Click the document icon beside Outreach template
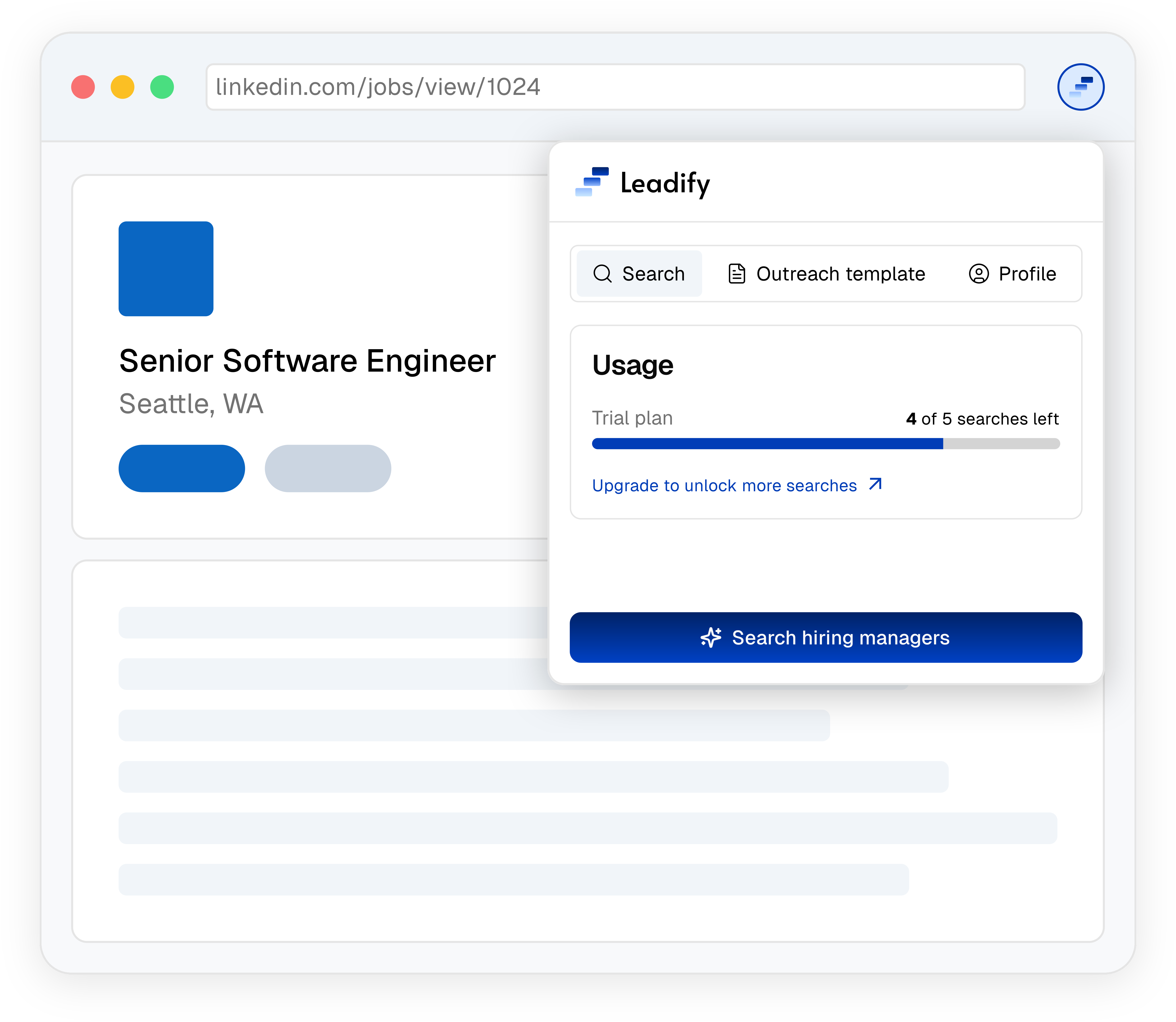 pyautogui.click(x=737, y=274)
